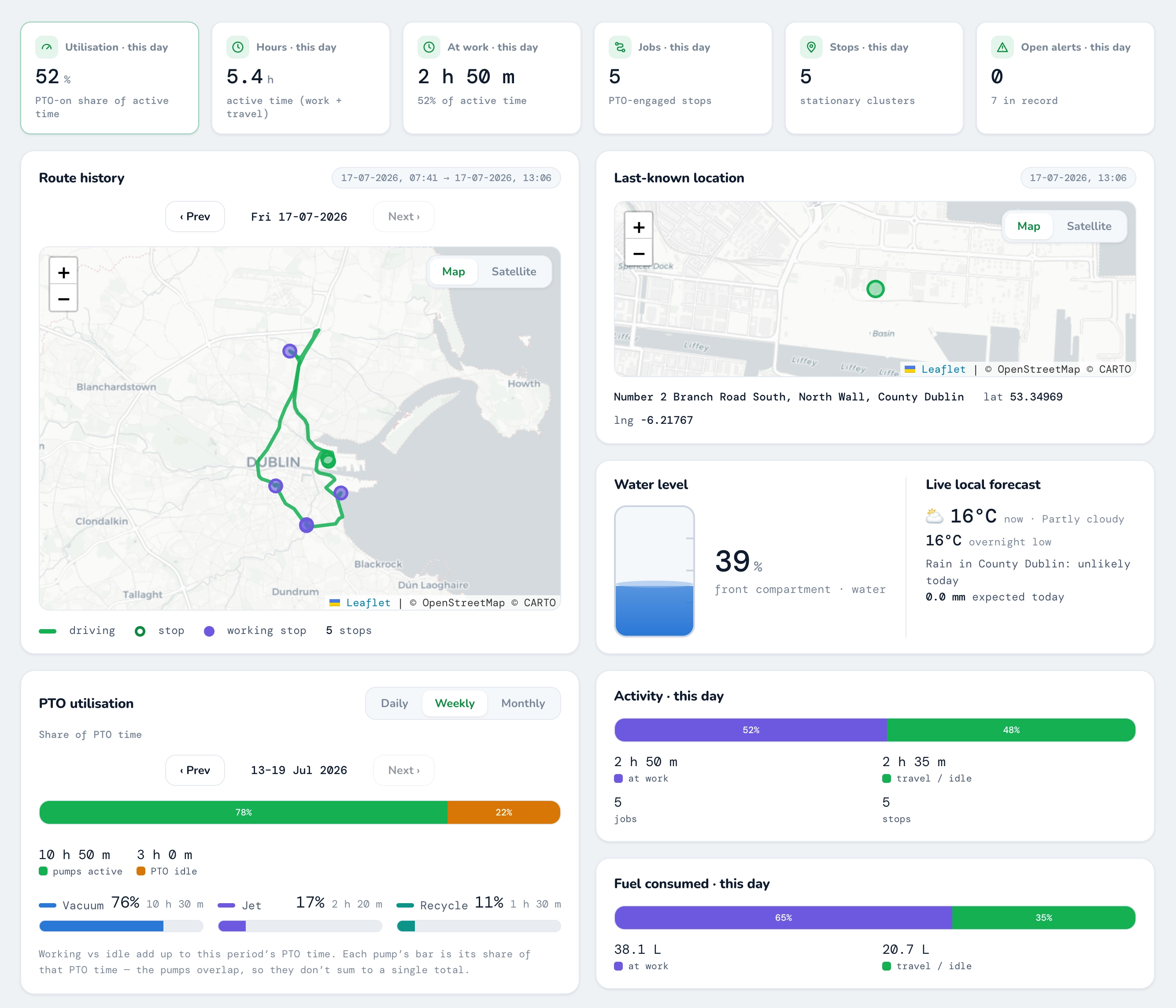Screen dimensions: 1176x1008
Task: Zoom out on the Last-known location map
Action: click(639, 253)
